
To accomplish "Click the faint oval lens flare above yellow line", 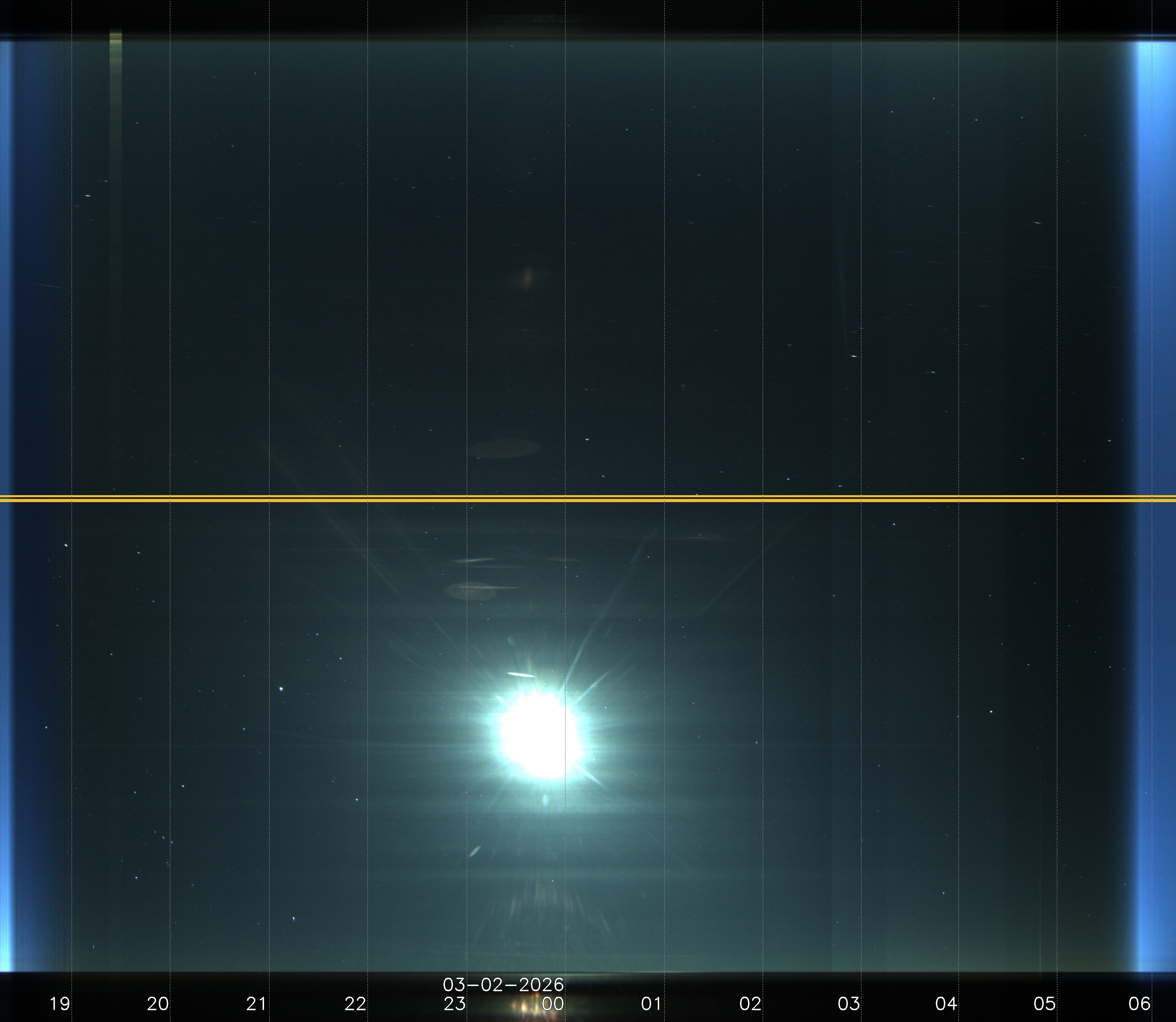I will point(504,448).
